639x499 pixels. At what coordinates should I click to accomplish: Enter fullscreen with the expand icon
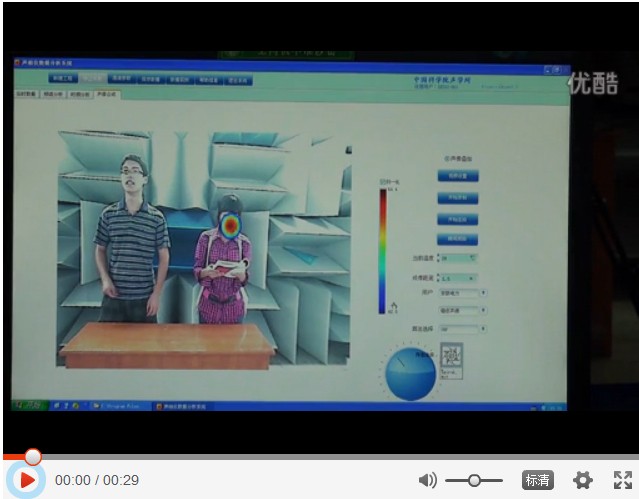pos(622,480)
